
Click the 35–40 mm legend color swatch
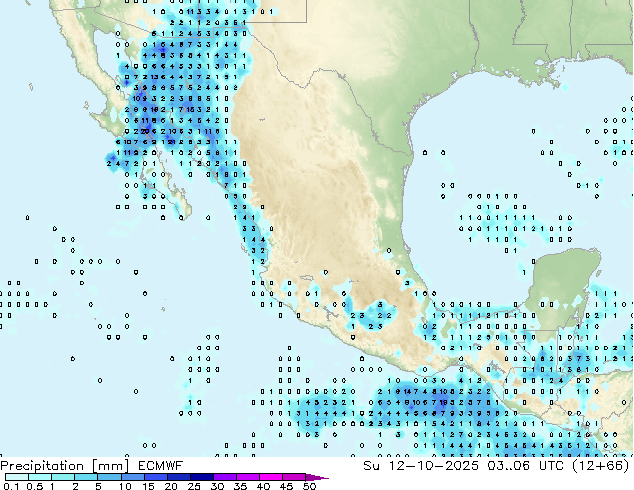pyautogui.click(x=248, y=477)
